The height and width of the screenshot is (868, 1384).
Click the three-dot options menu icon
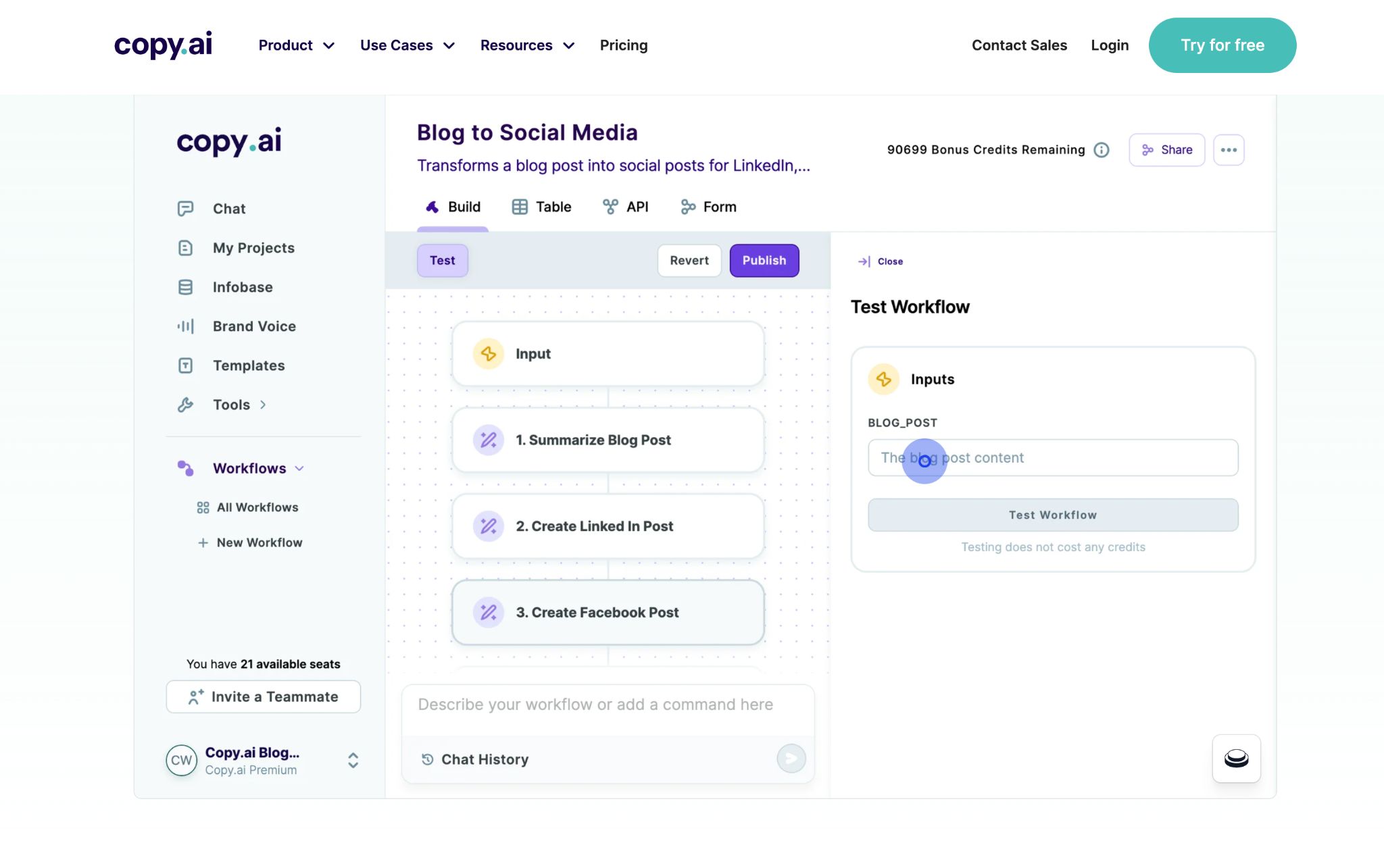[1228, 149]
